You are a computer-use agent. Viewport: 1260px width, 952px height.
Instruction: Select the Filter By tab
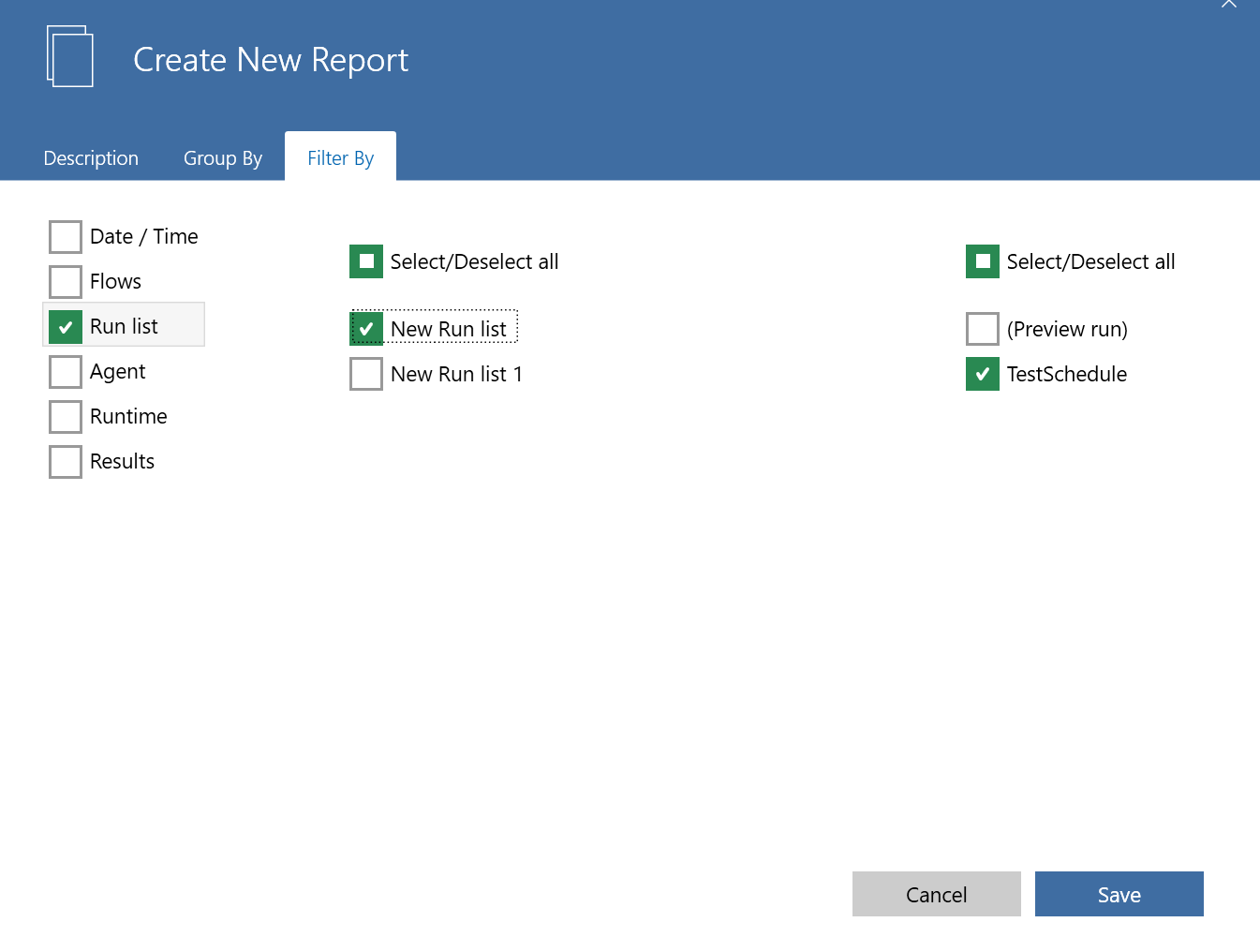click(340, 157)
